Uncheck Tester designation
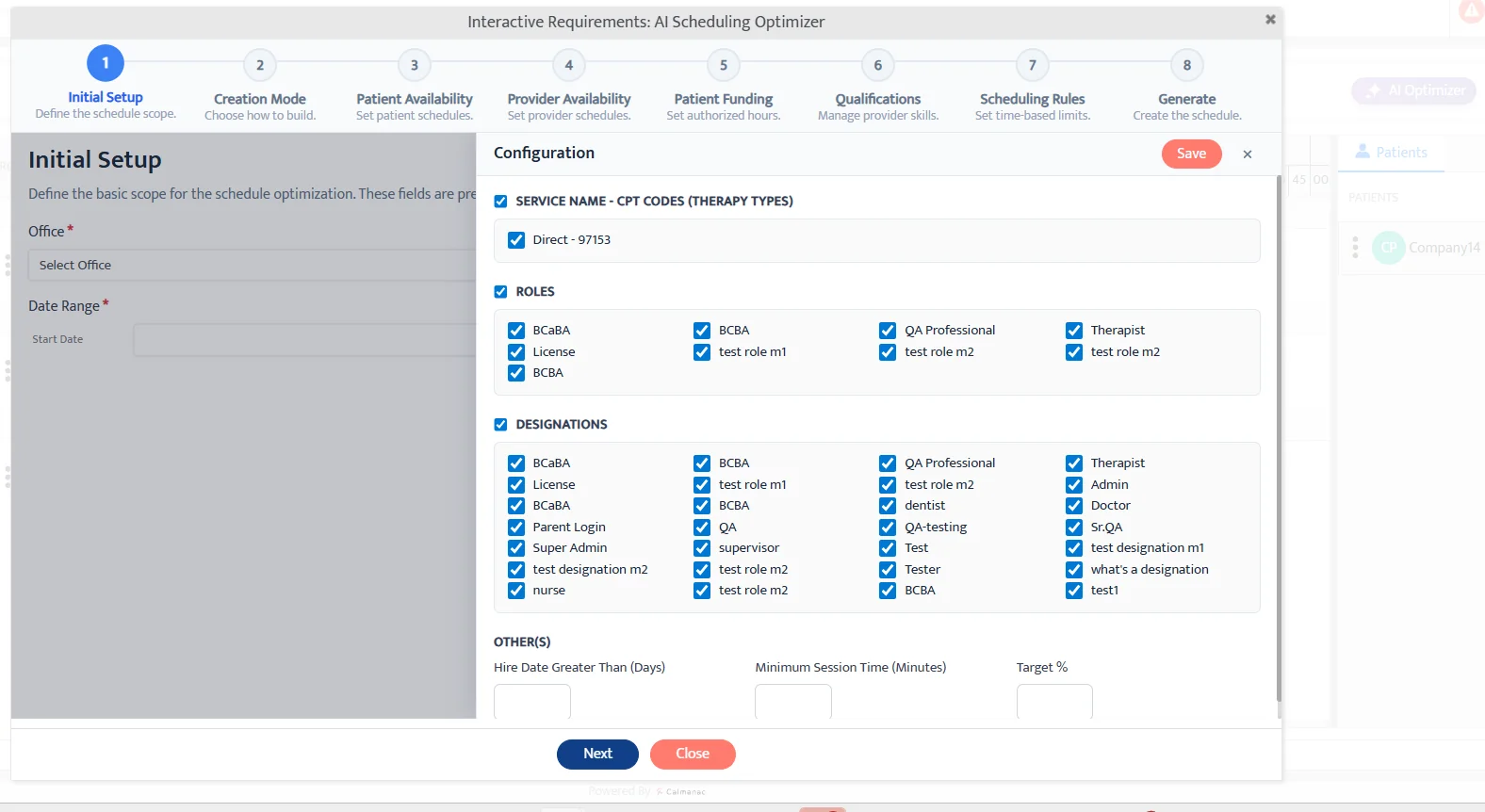 888,570
